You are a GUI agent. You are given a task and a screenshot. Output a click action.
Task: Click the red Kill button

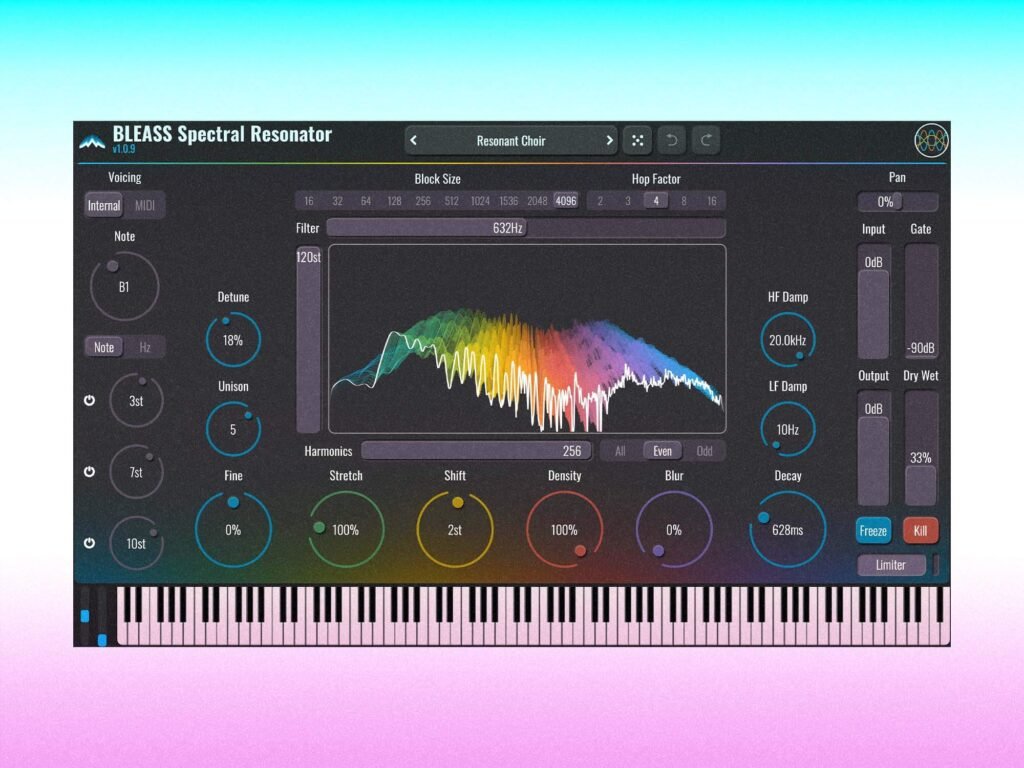coord(920,530)
